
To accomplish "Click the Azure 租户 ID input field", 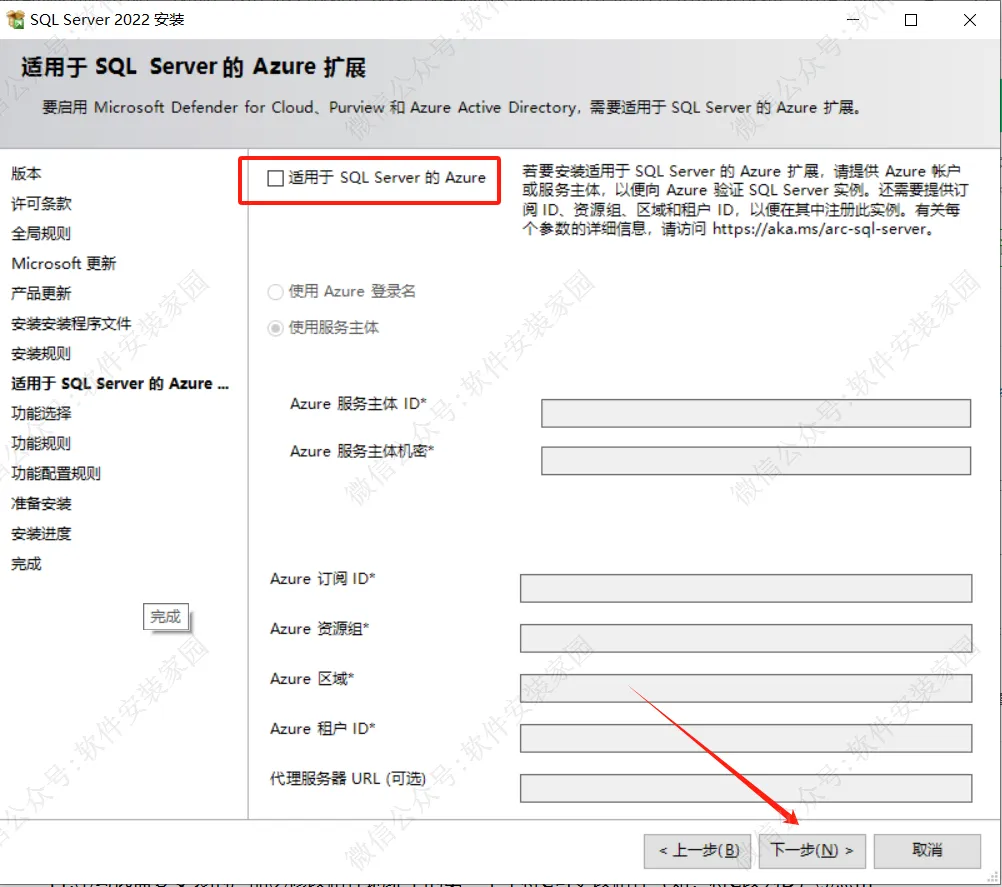I will [x=746, y=738].
